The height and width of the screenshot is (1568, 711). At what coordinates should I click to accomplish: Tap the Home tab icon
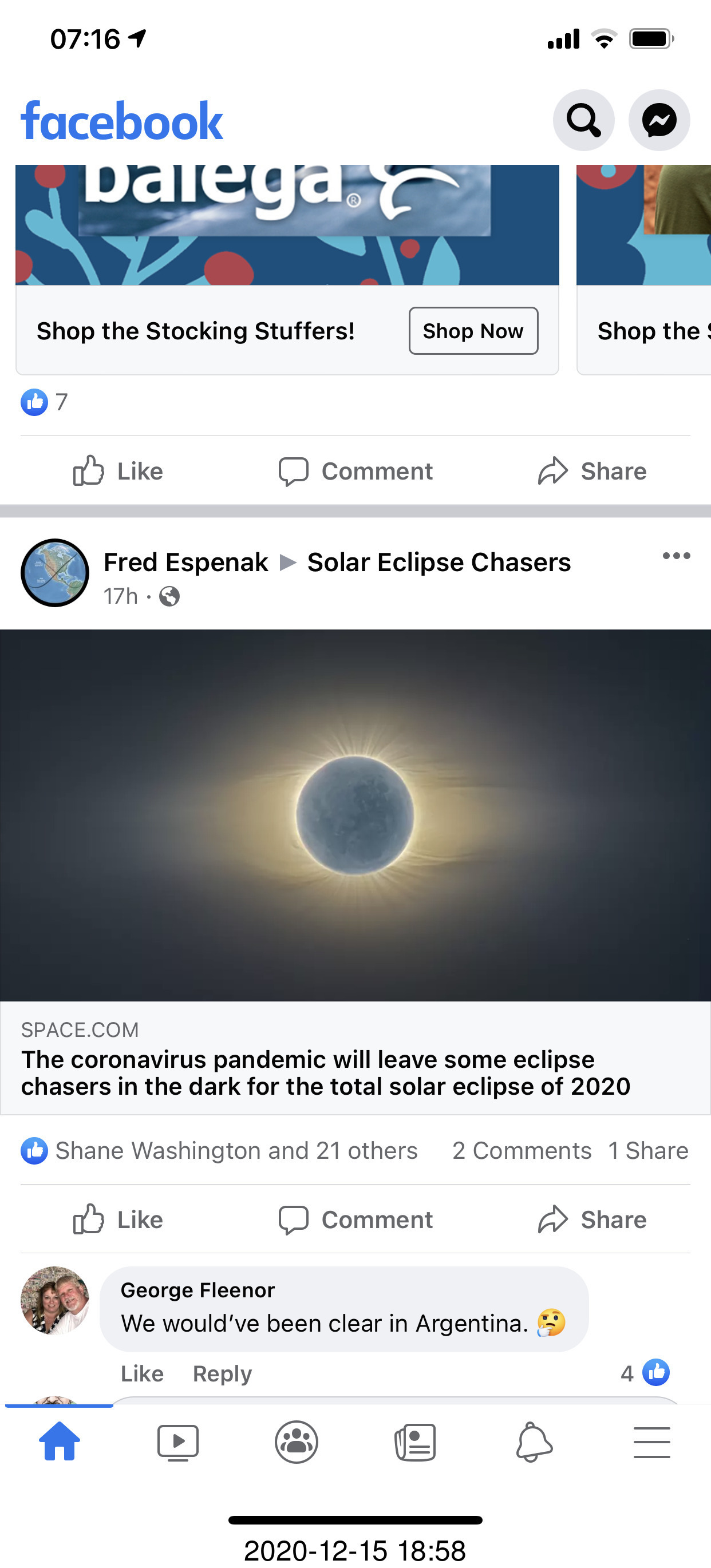(59, 1442)
